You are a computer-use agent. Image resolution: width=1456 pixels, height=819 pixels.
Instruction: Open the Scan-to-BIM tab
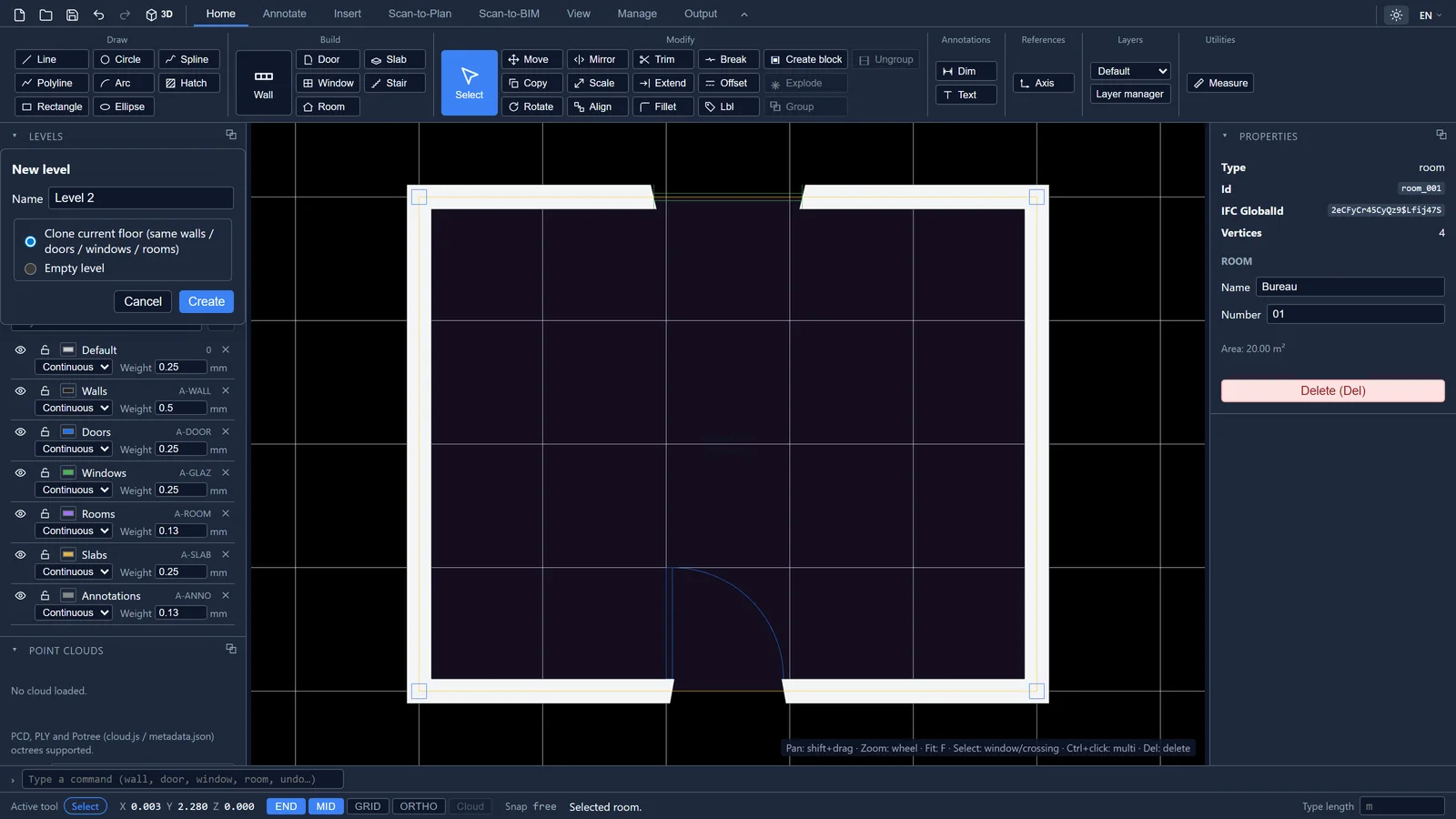point(509,14)
